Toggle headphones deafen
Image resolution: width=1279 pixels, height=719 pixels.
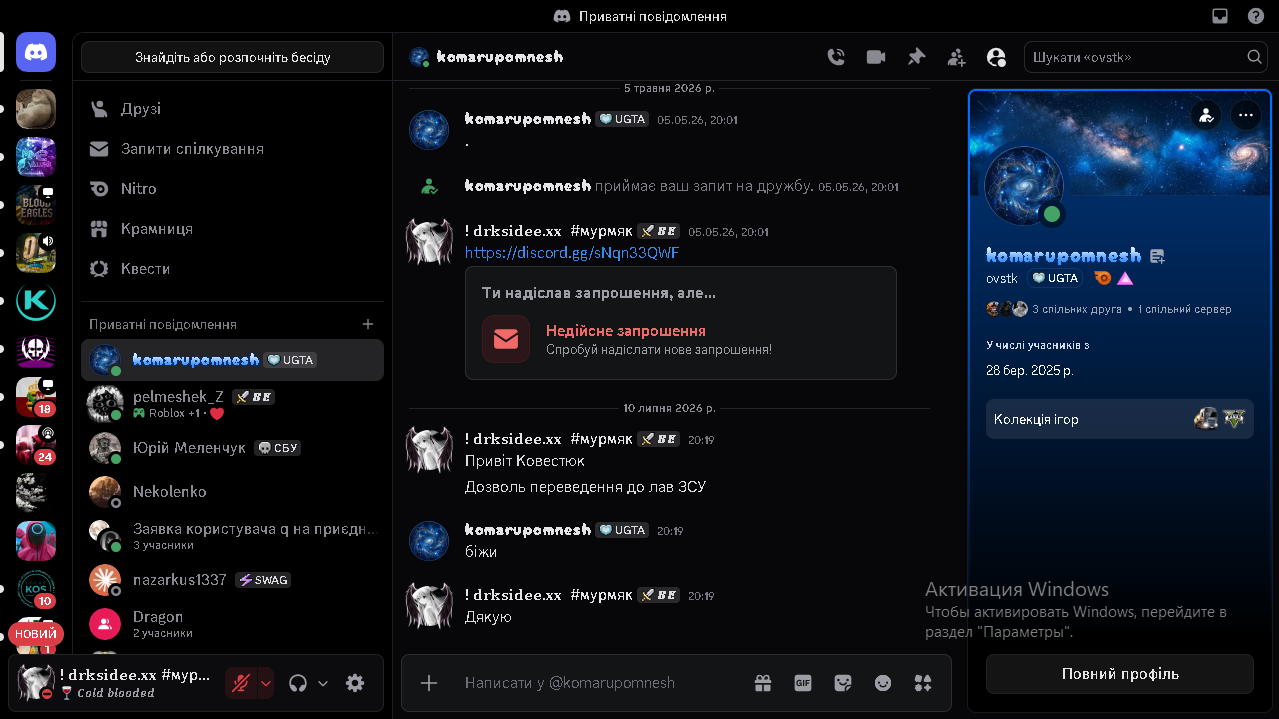(297, 683)
